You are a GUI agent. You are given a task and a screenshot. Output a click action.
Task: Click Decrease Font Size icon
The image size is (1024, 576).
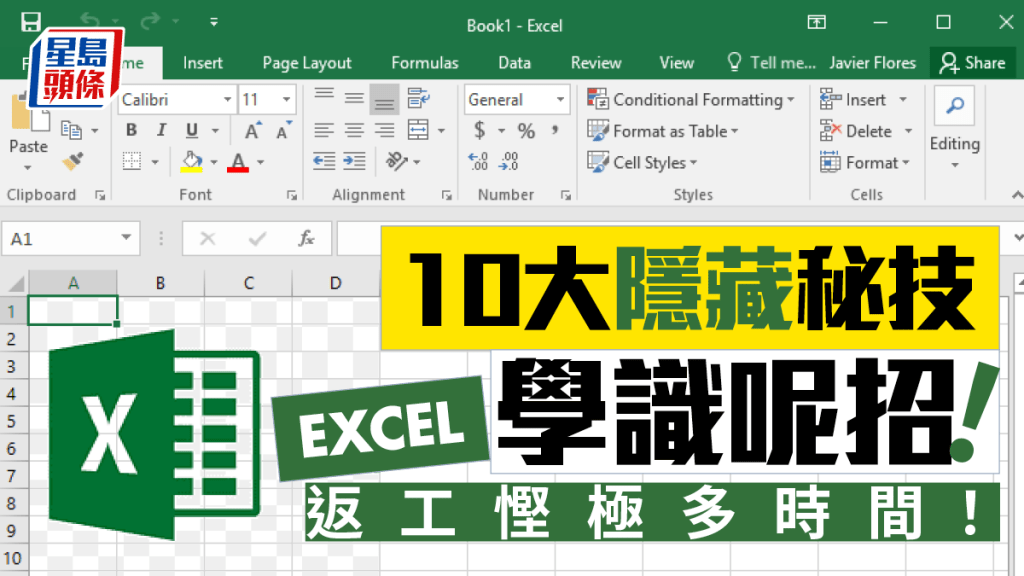[x=284, y=131]
